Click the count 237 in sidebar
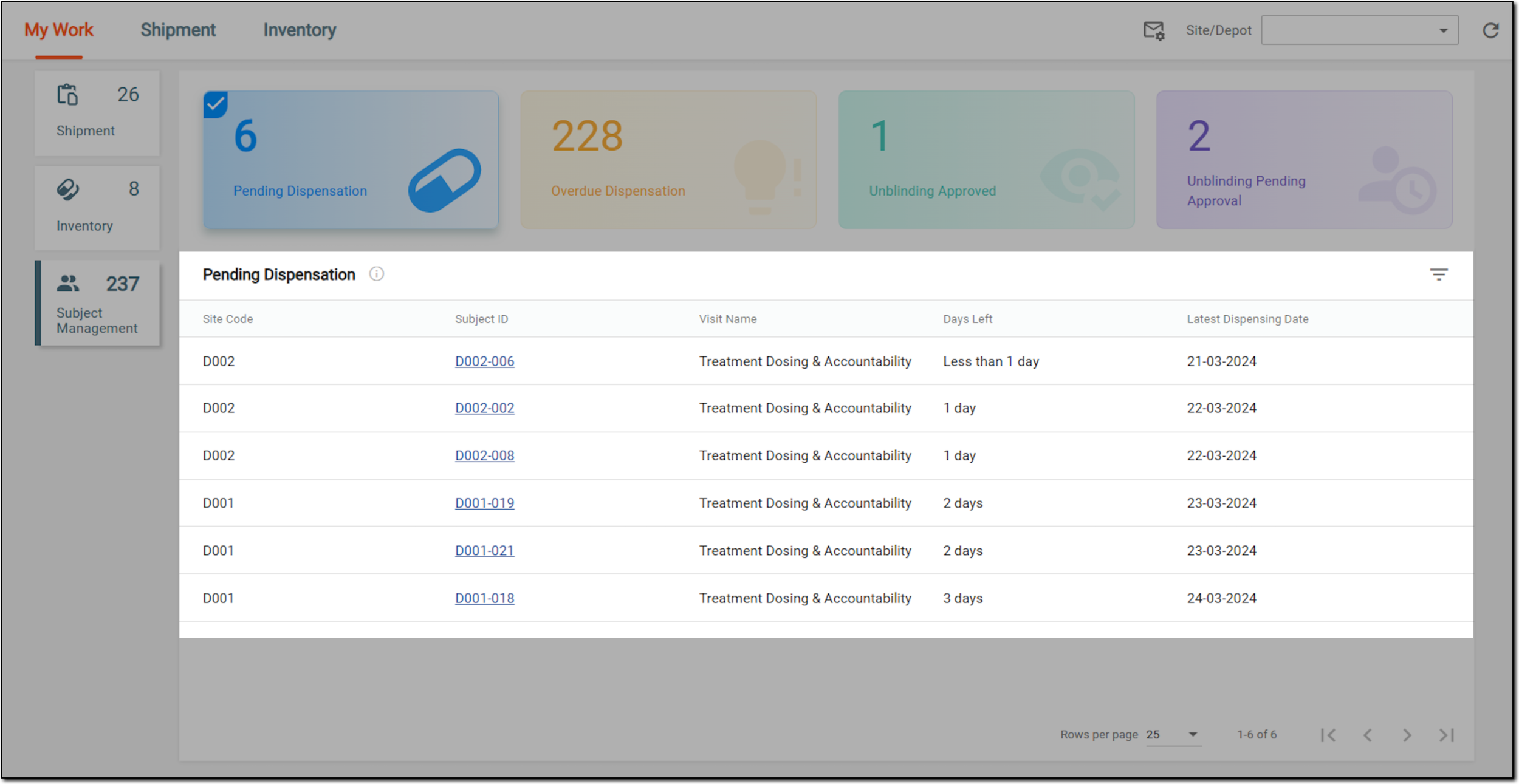Viewport: 1519px width, 784px height. [123, 284]
